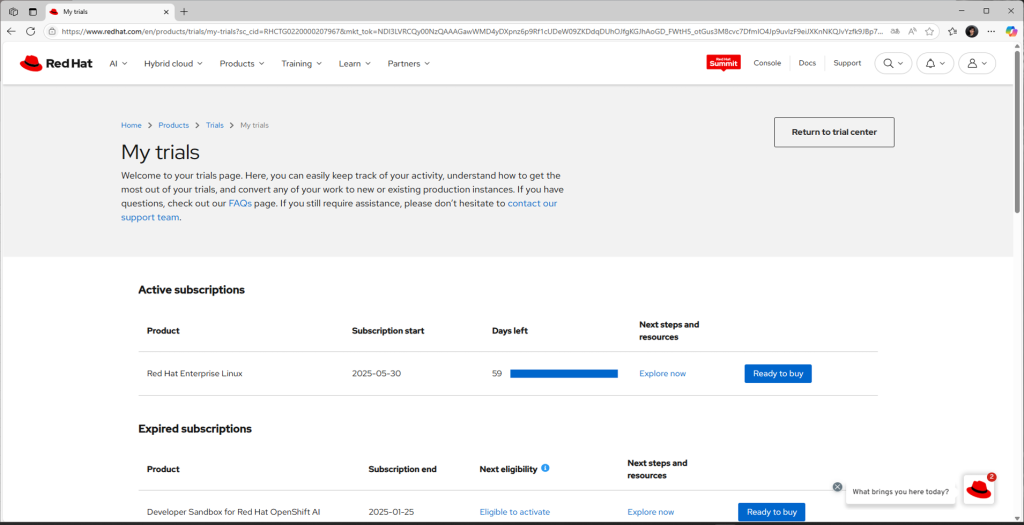
Task: Open the Red Hat chat assistant icon
Action: 978,489
